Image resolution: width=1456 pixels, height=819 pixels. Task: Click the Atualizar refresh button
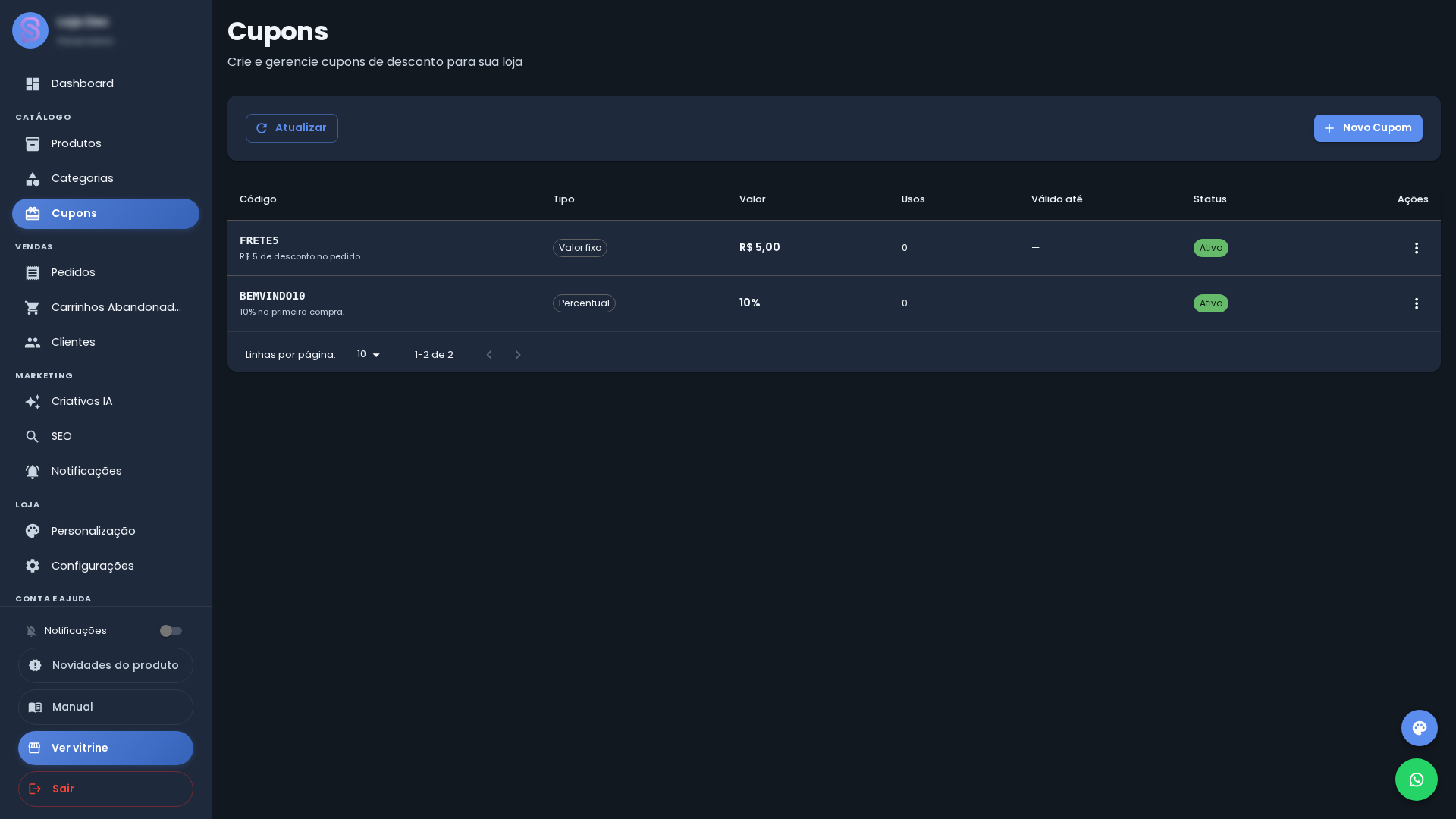click(292, 128)
